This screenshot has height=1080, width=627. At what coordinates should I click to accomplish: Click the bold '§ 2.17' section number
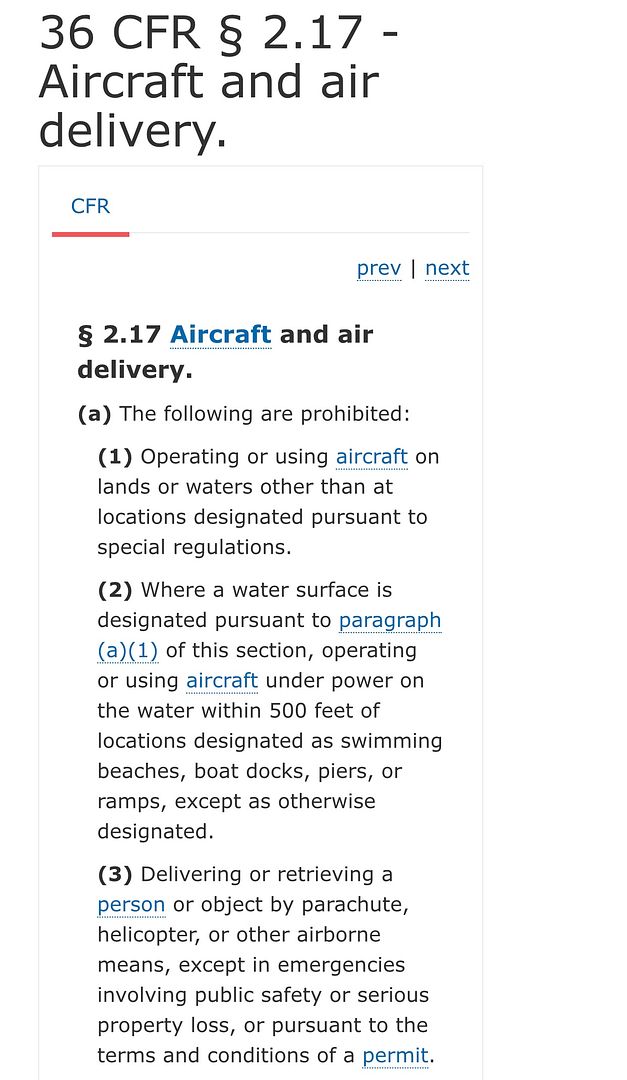(x=119, y=334)
